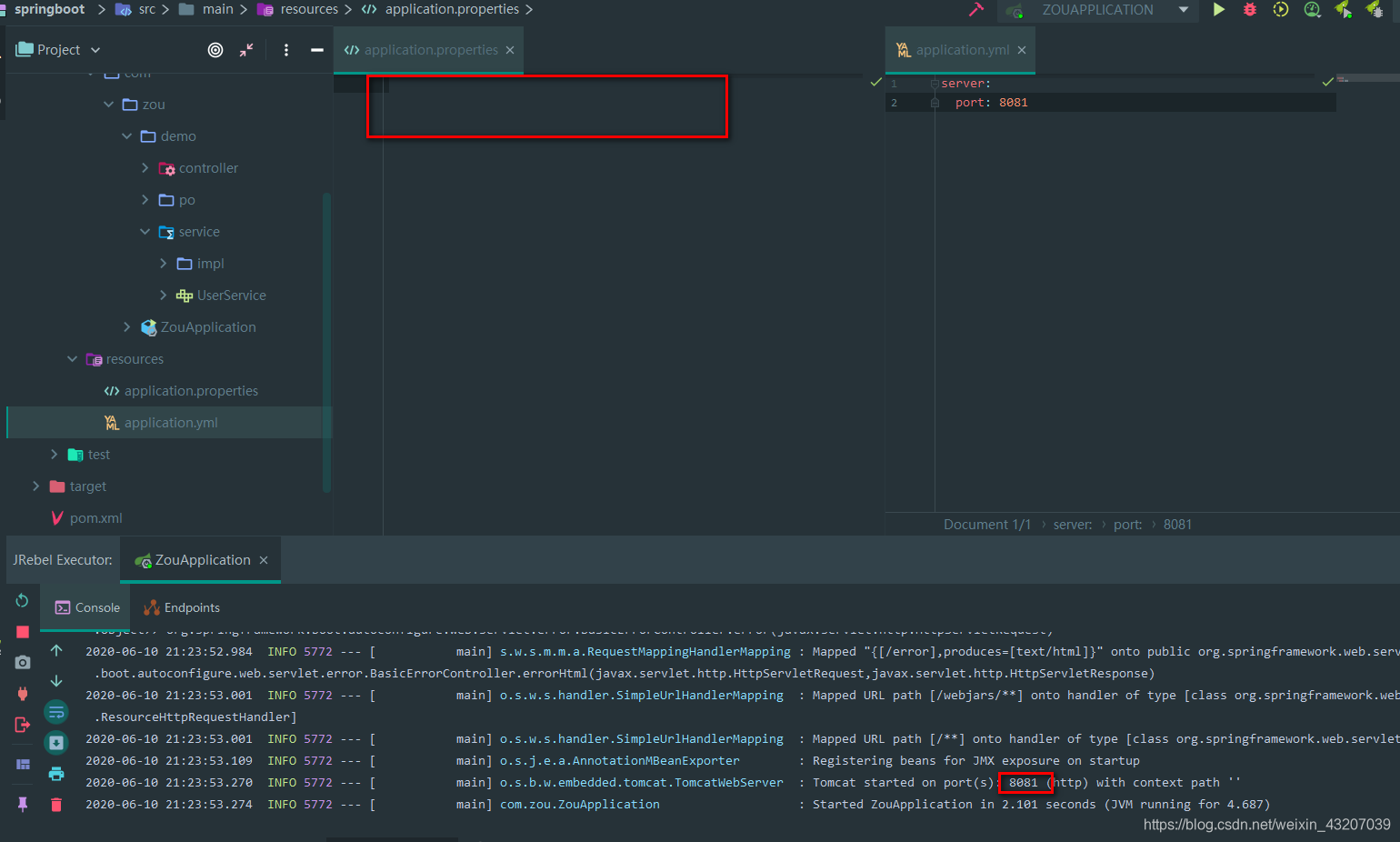Click 'port:' in the yml breadcrumb bar
The width and height of the screenshot is (1400, 842).
click(x=1127, y=525)
